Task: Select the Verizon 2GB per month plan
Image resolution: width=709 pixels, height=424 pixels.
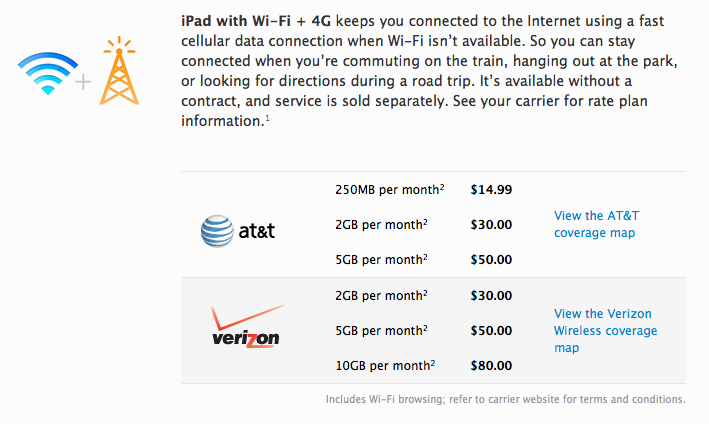Action: (381, 296)
